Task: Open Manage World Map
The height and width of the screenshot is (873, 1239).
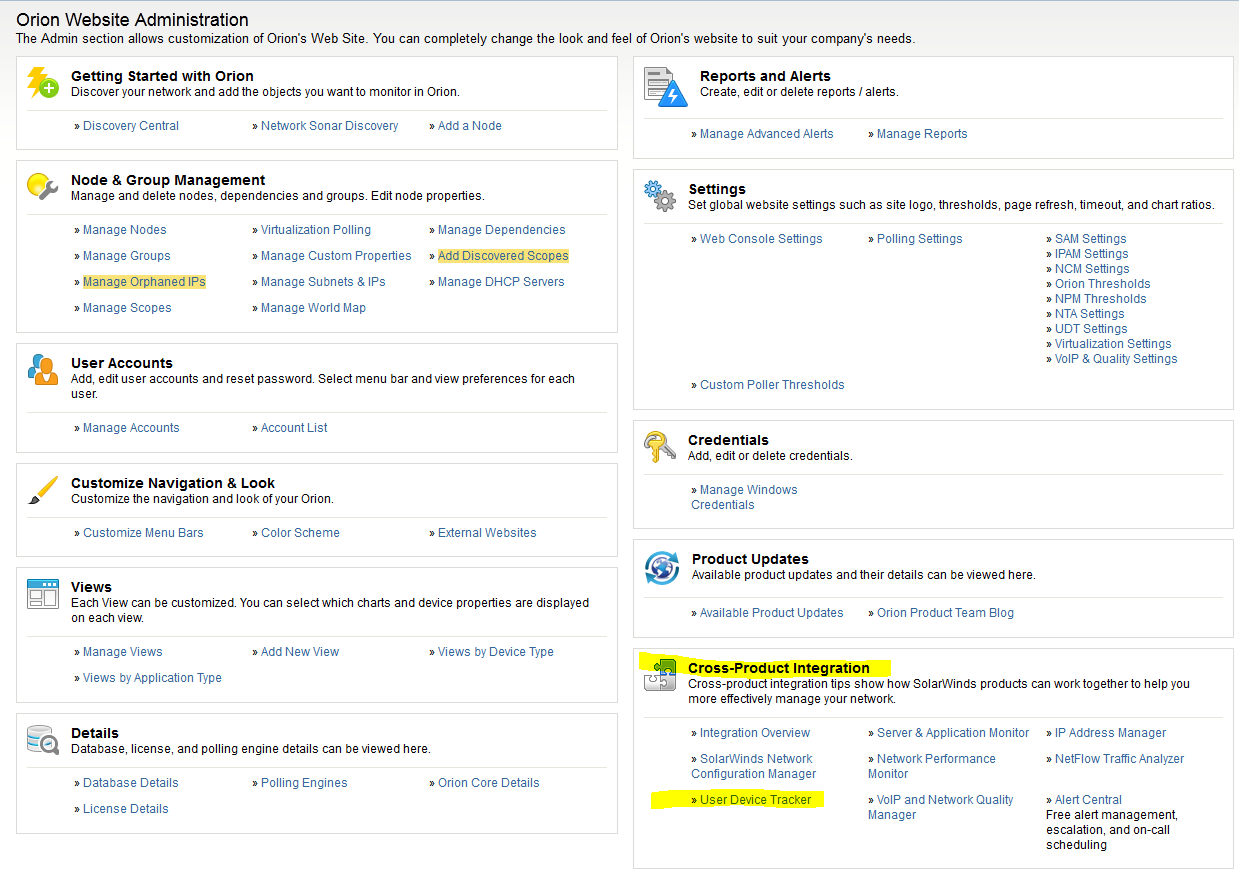Action: 313,308
